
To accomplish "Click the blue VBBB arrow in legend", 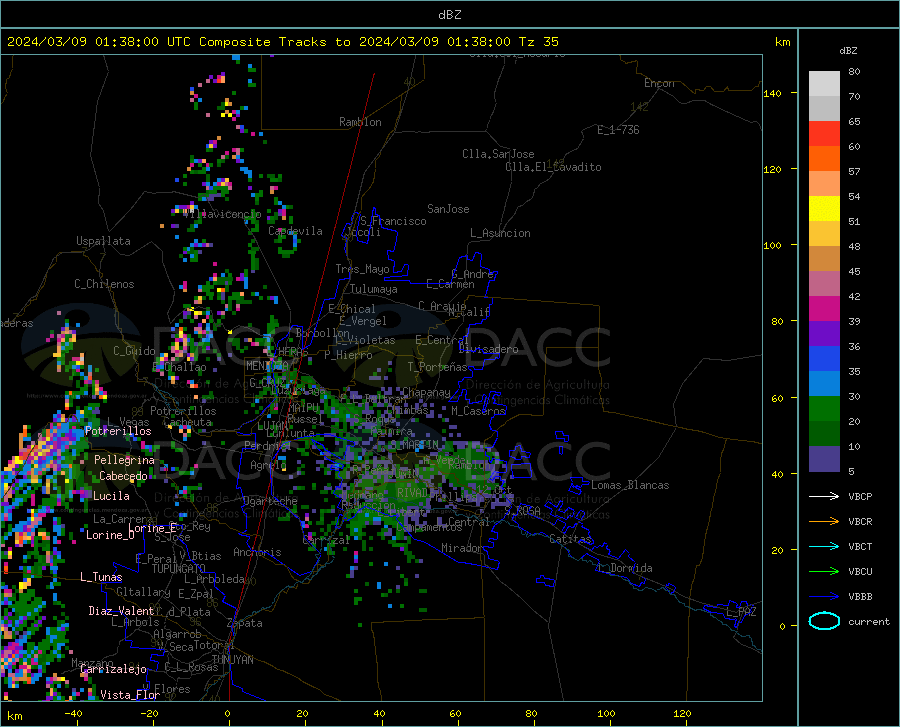I will coord(824,597).
